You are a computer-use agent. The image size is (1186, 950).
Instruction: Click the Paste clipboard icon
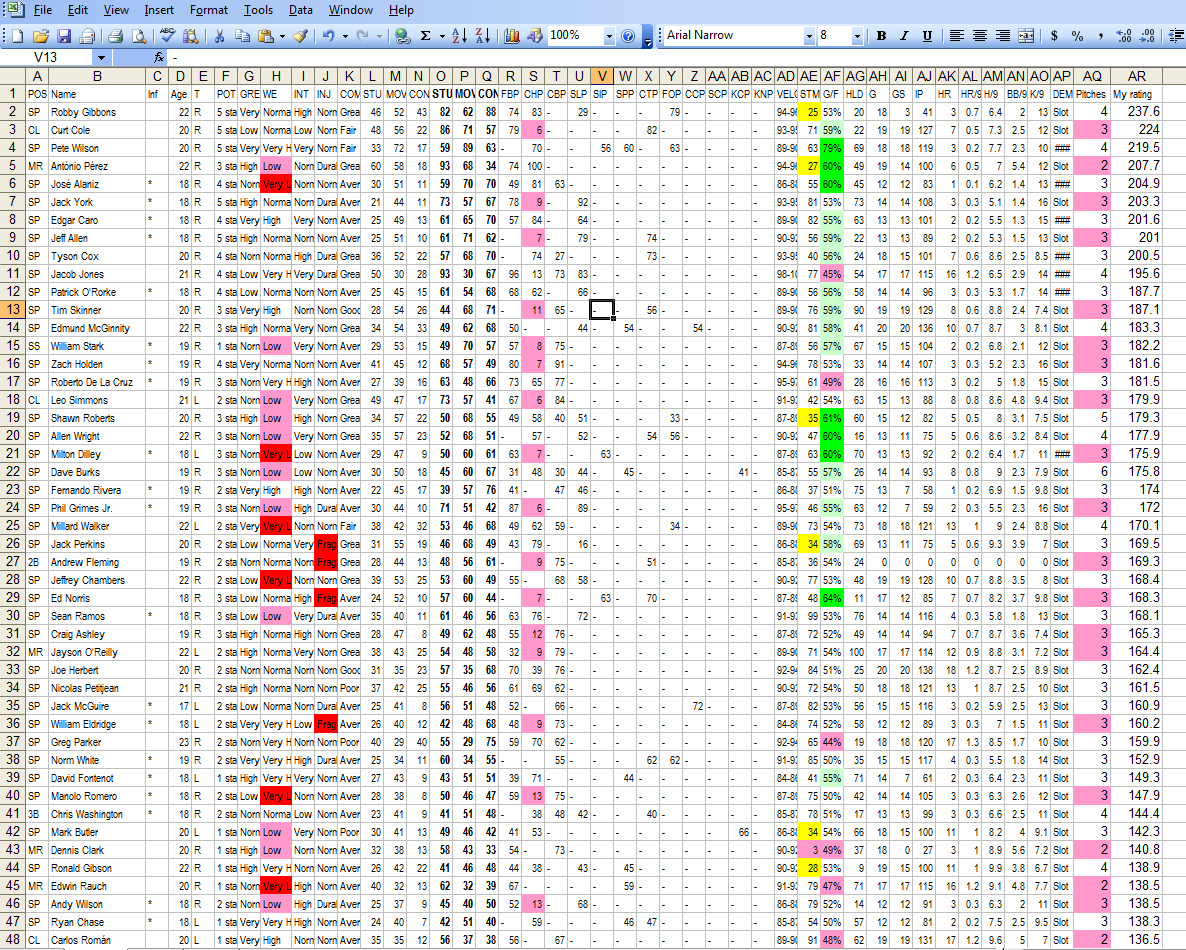pyautogui.click(x=265, y=36)
